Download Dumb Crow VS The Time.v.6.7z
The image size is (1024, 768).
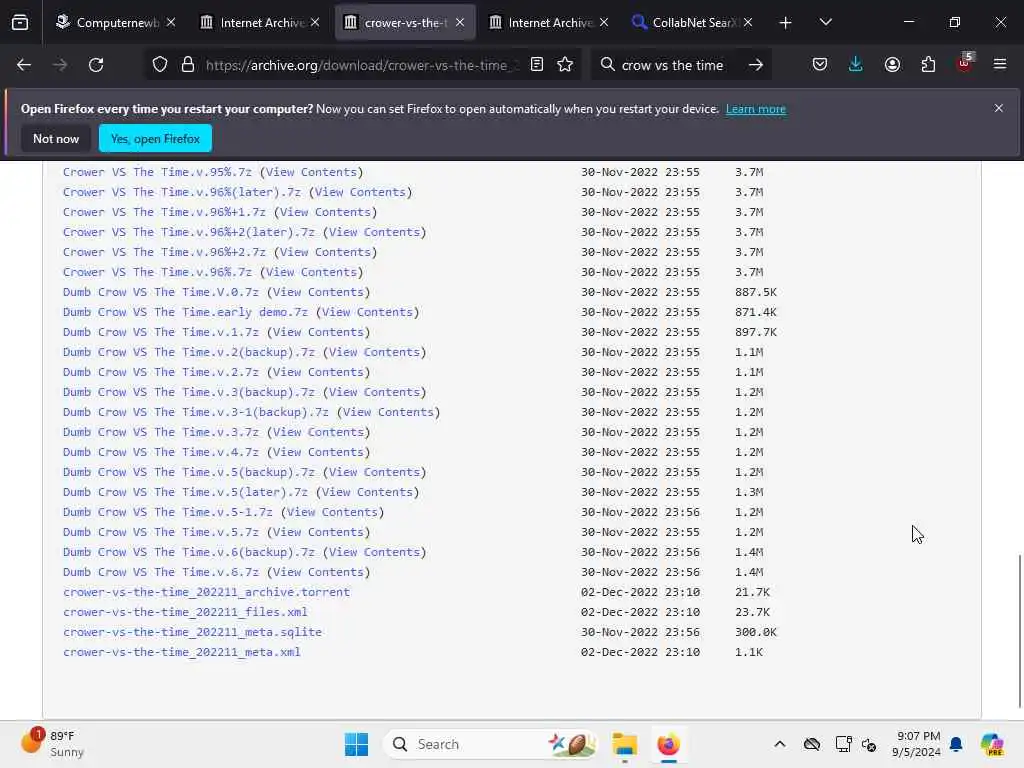point(161,572)
